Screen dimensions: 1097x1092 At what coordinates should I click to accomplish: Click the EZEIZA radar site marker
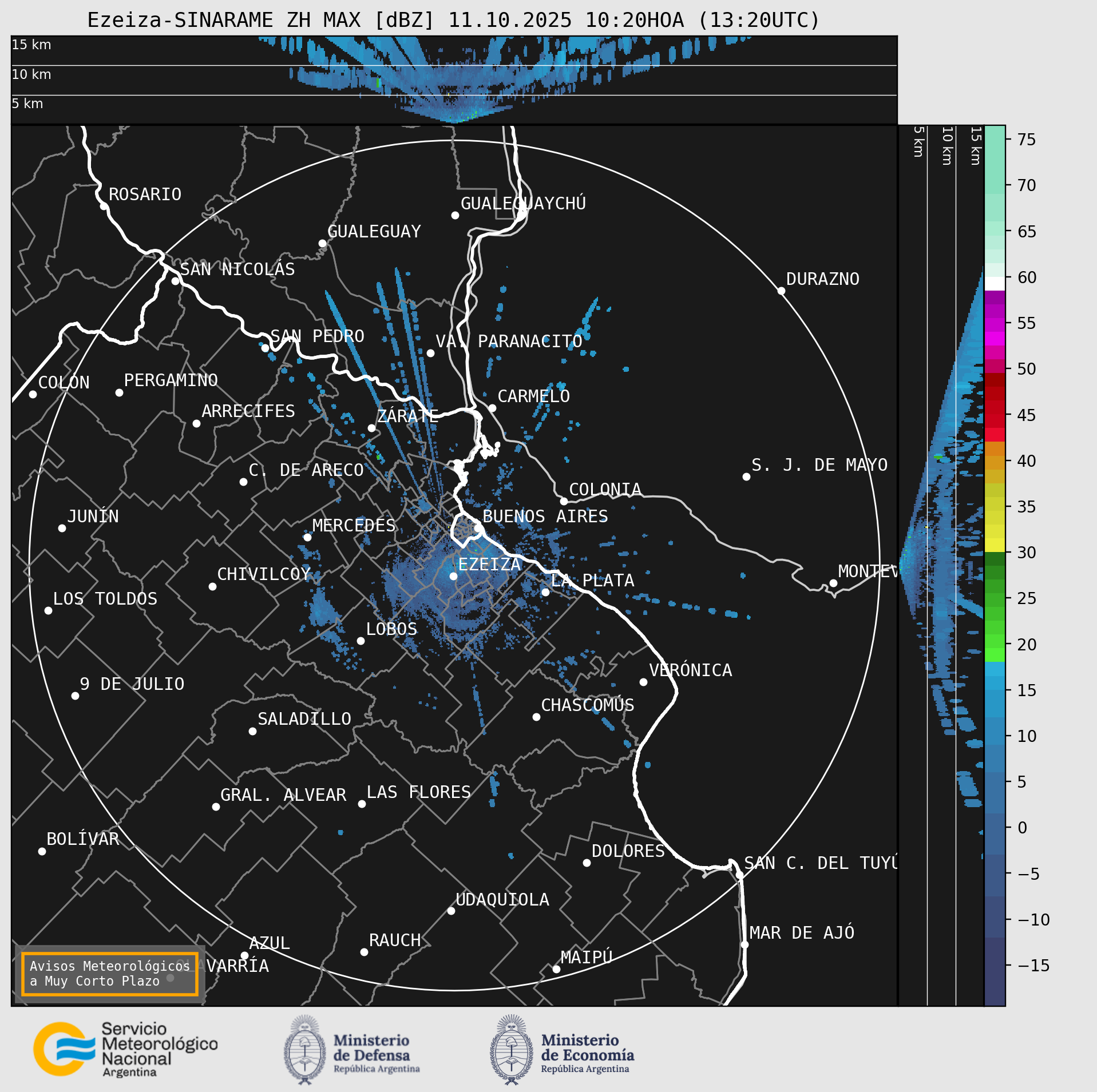(453, 576)
